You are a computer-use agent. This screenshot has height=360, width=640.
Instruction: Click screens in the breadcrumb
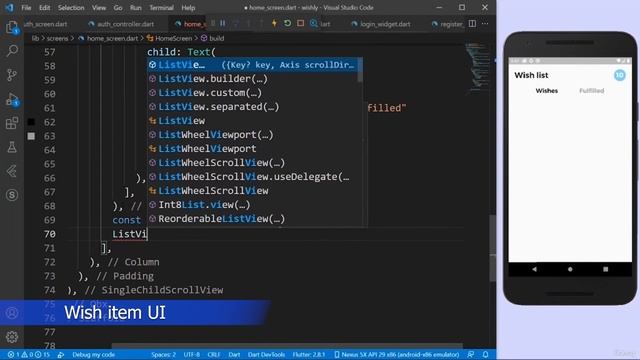[x=57, y=38]
